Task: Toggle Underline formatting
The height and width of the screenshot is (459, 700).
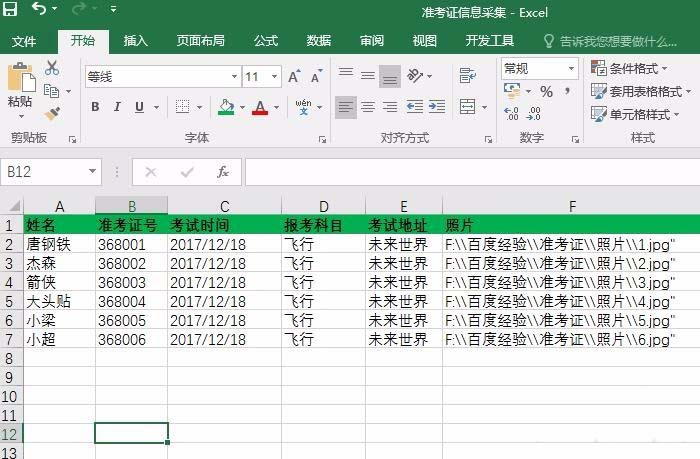Action: 139,107
